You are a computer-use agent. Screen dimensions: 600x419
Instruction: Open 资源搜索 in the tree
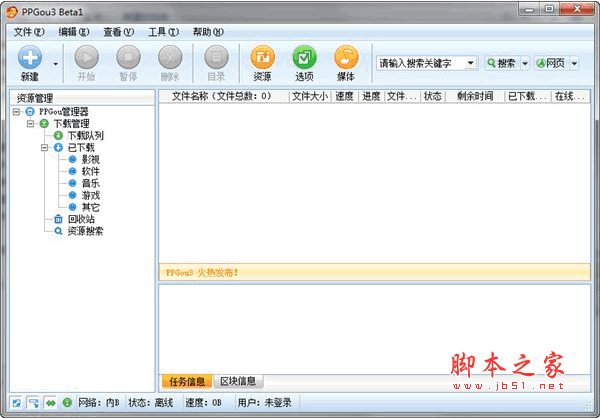coord(85,231)
